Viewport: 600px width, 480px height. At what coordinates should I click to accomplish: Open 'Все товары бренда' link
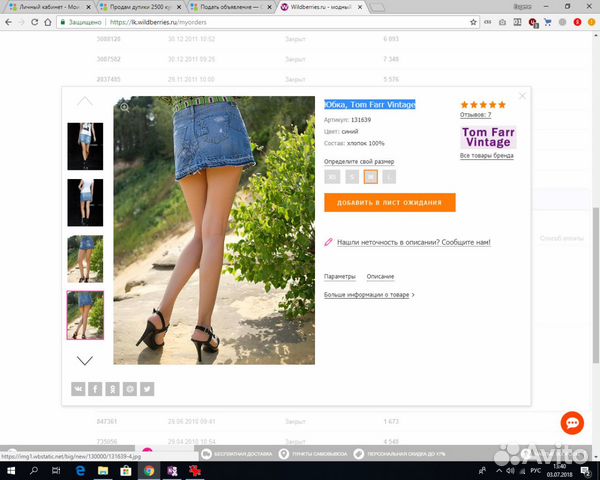point(487,155)
